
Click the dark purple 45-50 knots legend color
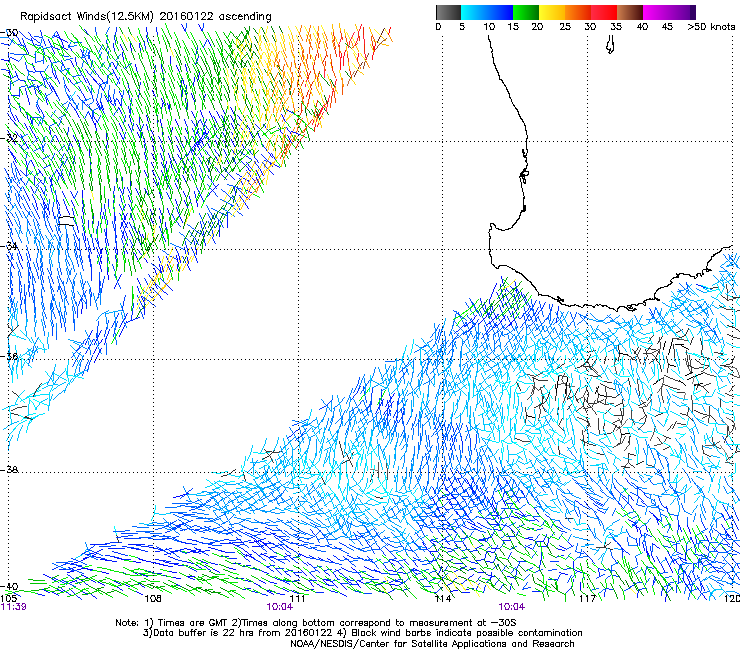tap(682, 12)
